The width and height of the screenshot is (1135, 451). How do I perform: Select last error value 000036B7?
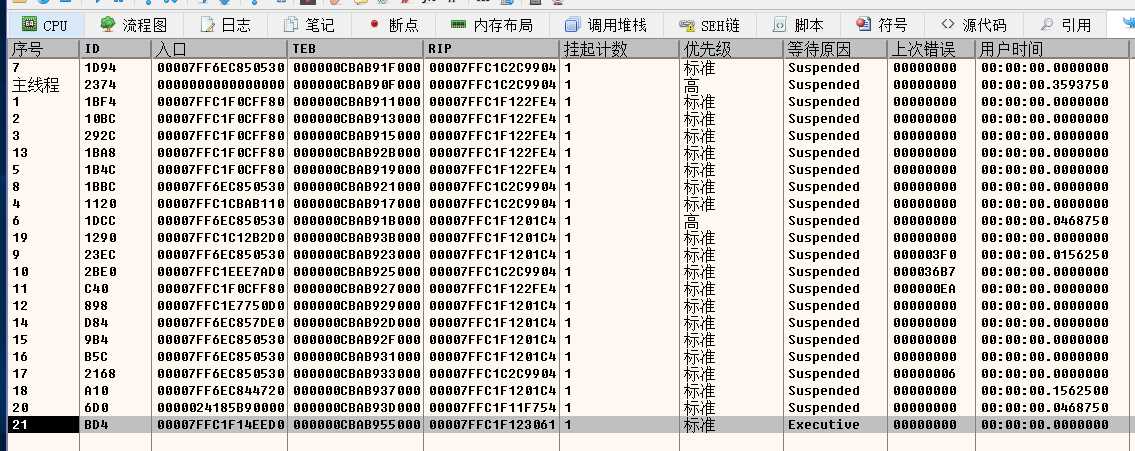(x=924, y=272)
